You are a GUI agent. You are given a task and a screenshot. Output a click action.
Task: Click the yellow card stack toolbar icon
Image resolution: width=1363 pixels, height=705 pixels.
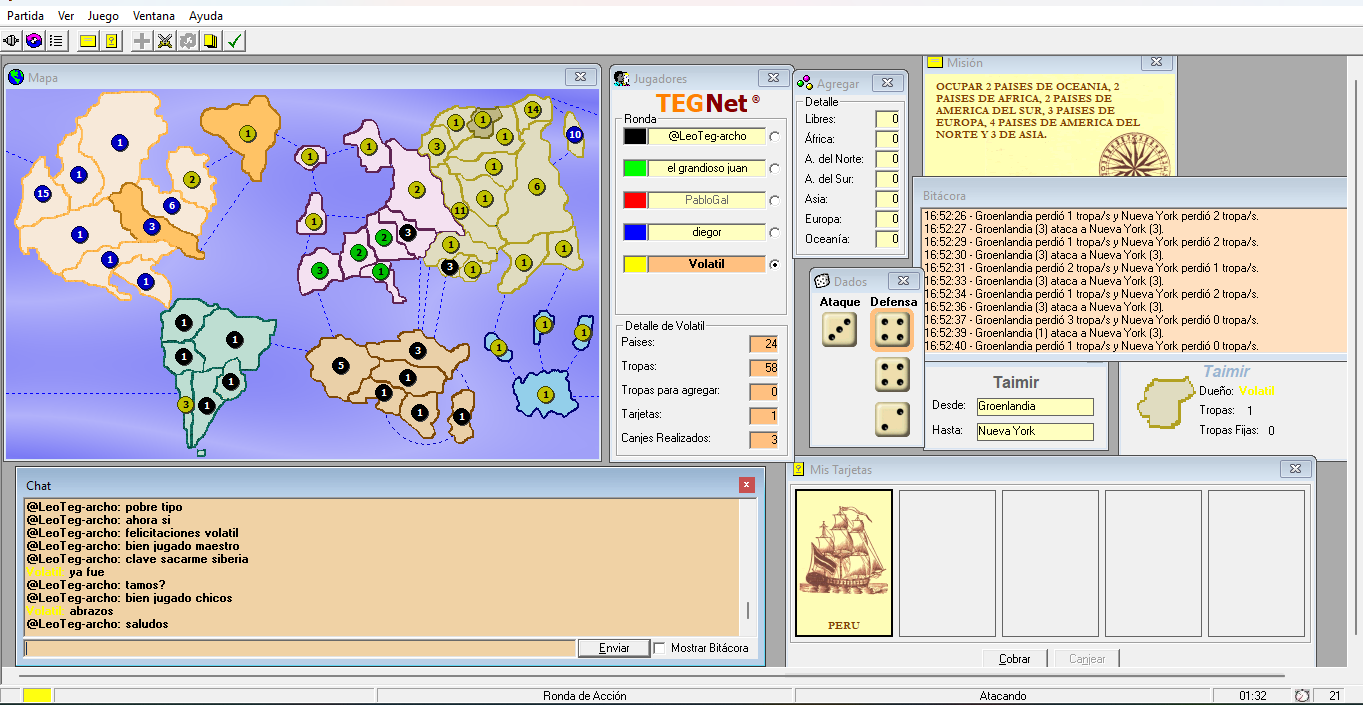[211, 41]
